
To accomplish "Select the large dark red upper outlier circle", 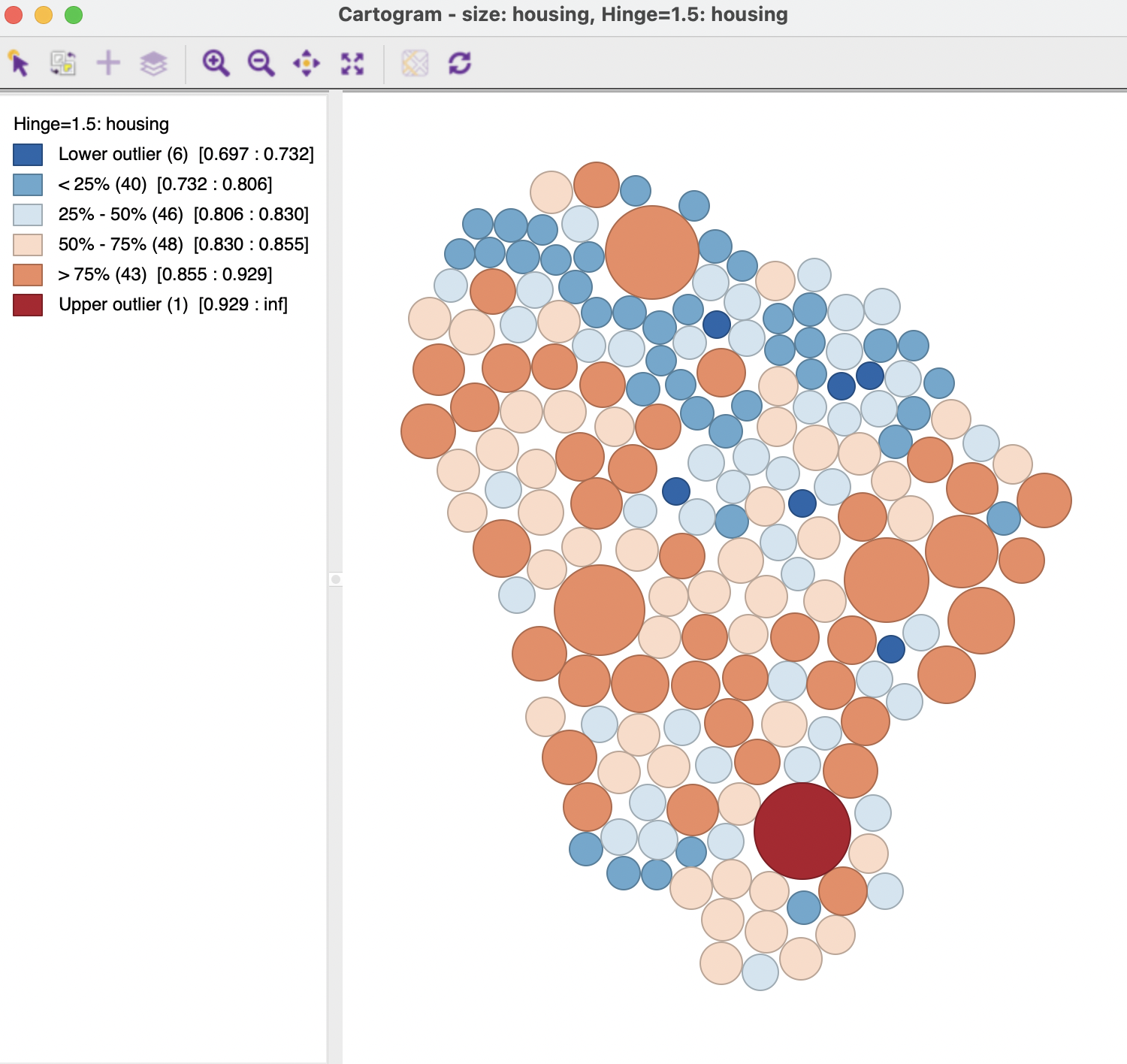I will (802, 831).
